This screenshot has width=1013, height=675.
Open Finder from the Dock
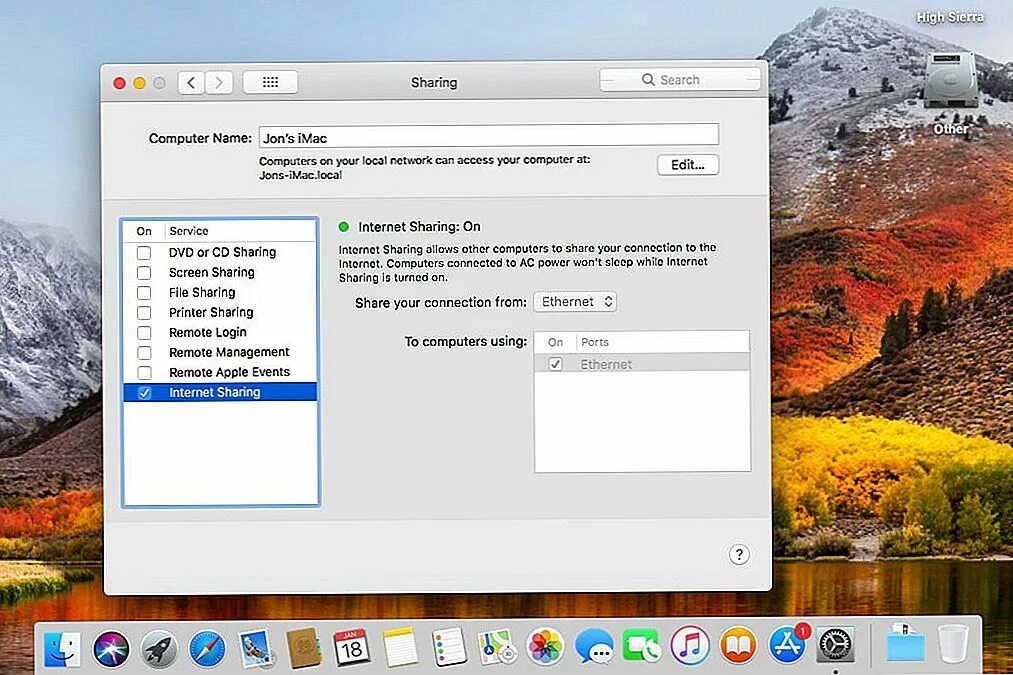63,648
